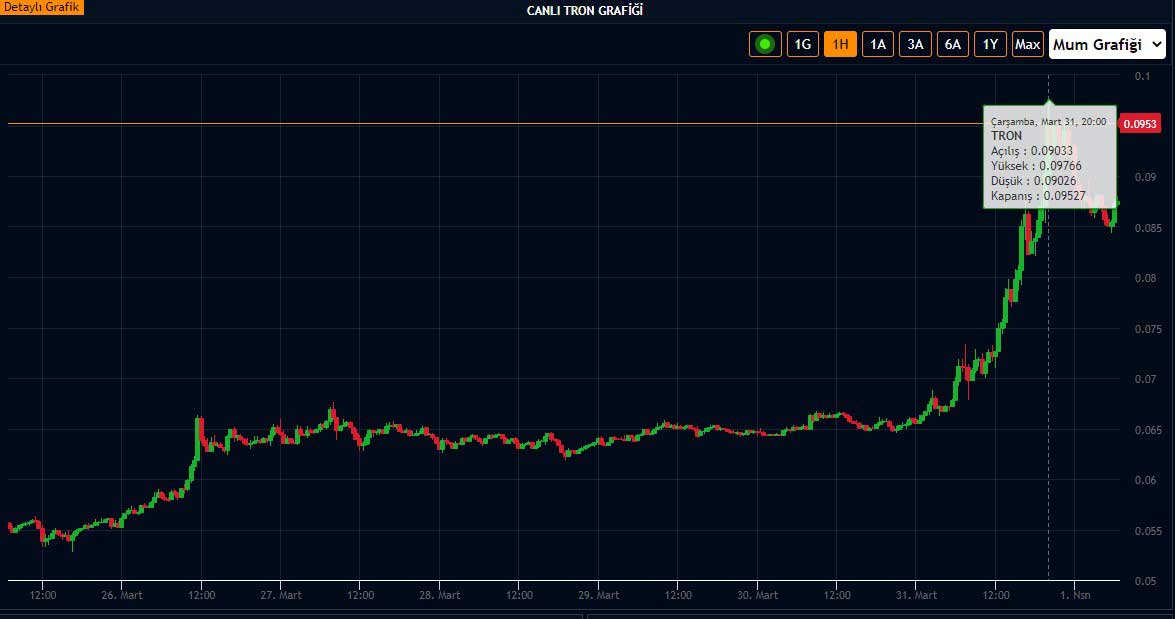1175x619 pixels.
Task: Click the 26. Mart date axis label
Action: [x=121, y=595]
